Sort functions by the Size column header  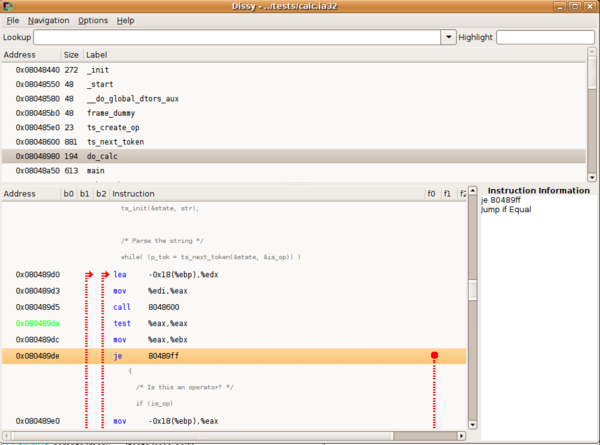tap(71, 55)
